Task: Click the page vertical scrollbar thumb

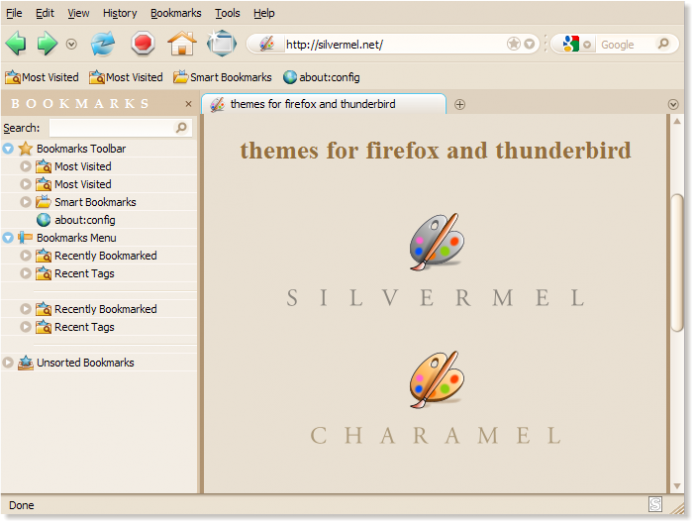Action: point(677,262)
